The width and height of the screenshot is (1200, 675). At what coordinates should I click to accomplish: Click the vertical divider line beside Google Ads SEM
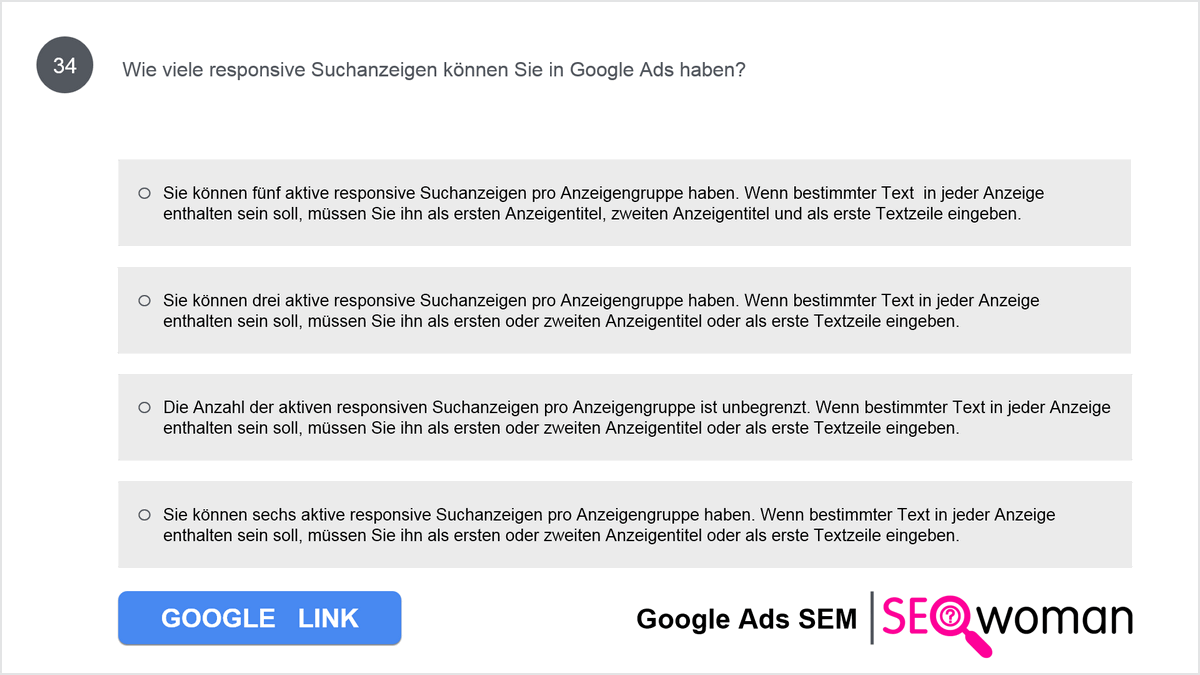pyautogui.click(x=872, y=618)
